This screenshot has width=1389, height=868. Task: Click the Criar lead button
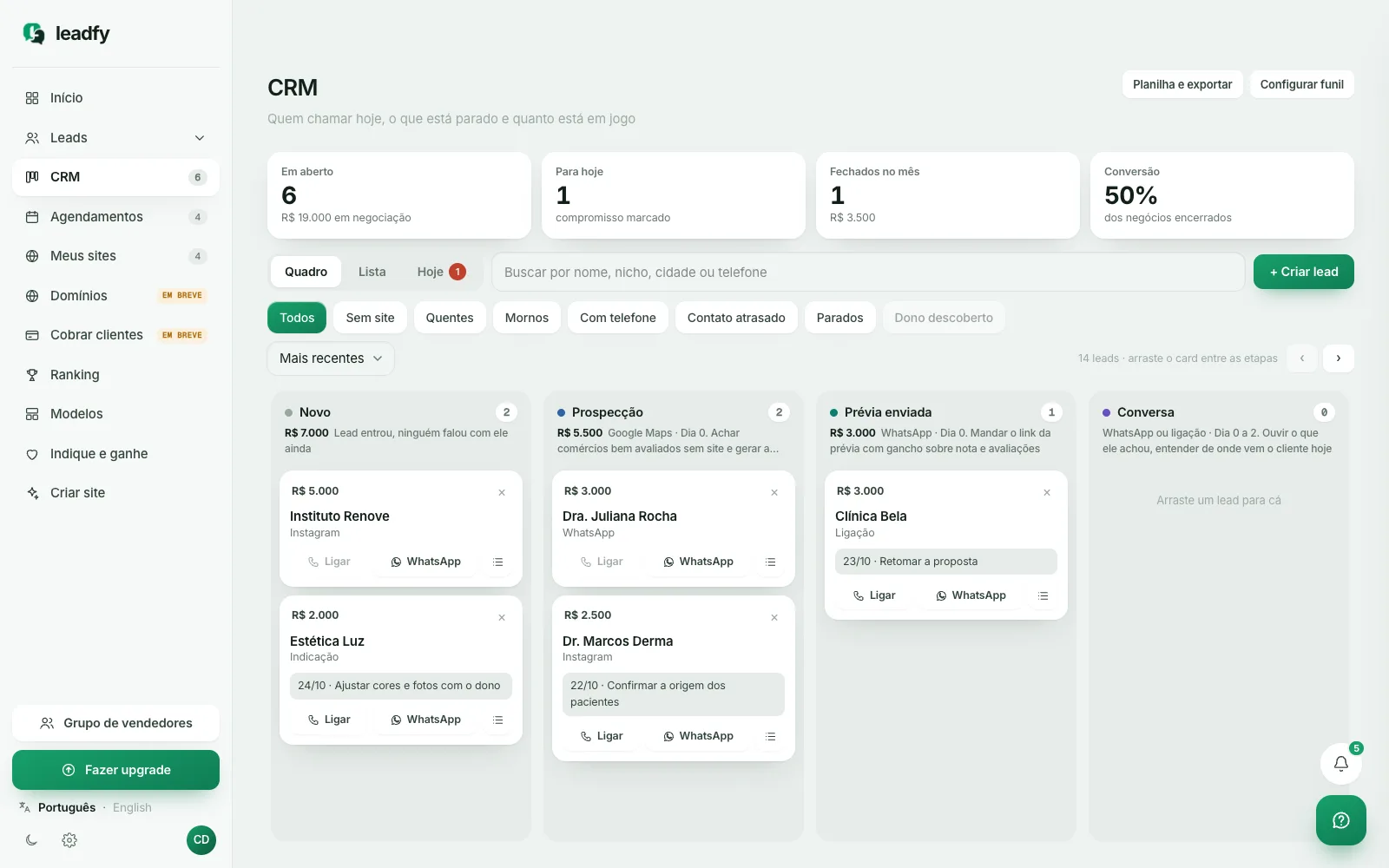pos(1304,272)
